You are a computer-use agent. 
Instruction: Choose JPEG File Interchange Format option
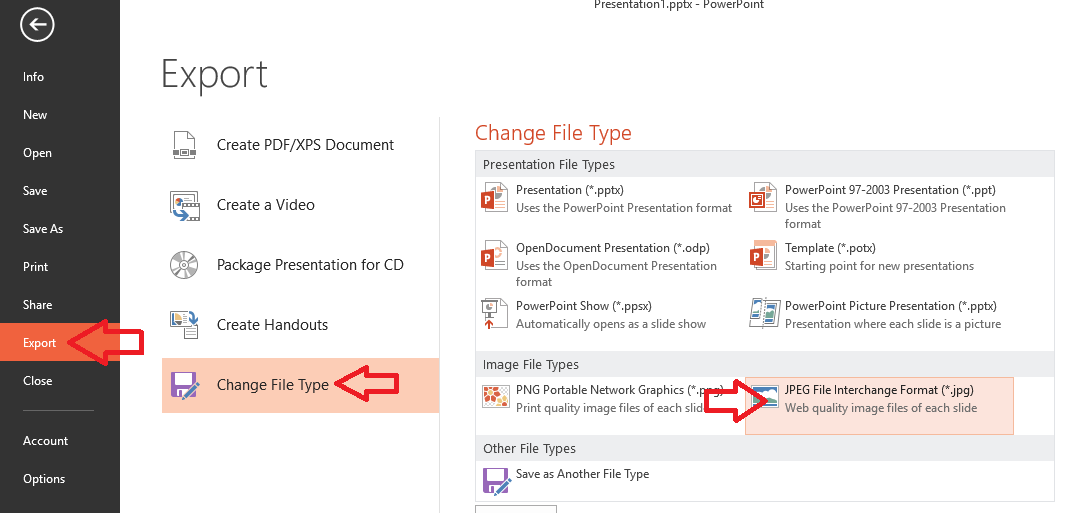tap(879, 406)
